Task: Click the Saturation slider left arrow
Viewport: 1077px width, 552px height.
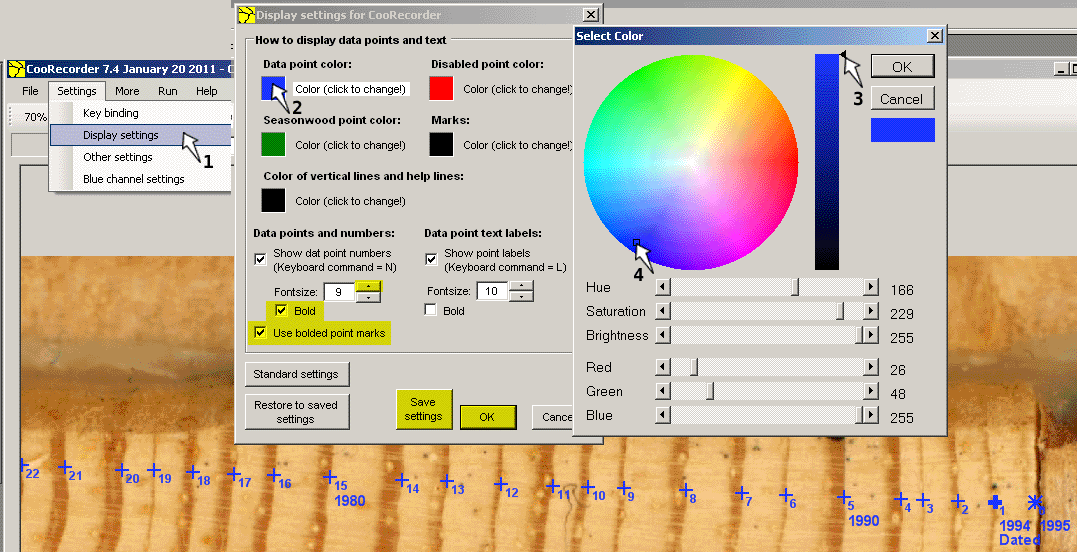Action: (x=663, y=311)
